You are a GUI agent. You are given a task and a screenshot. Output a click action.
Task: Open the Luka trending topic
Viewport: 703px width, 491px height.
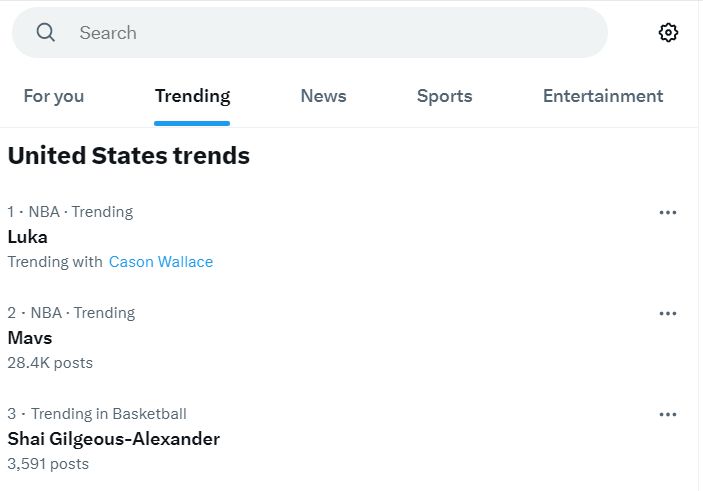[x=27, y=237]
